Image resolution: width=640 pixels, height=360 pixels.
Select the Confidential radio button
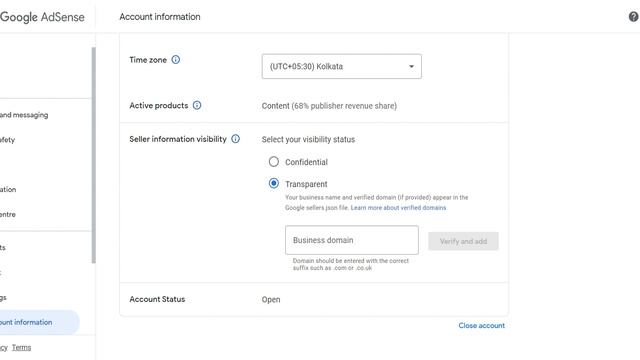[x=274, y=162]
